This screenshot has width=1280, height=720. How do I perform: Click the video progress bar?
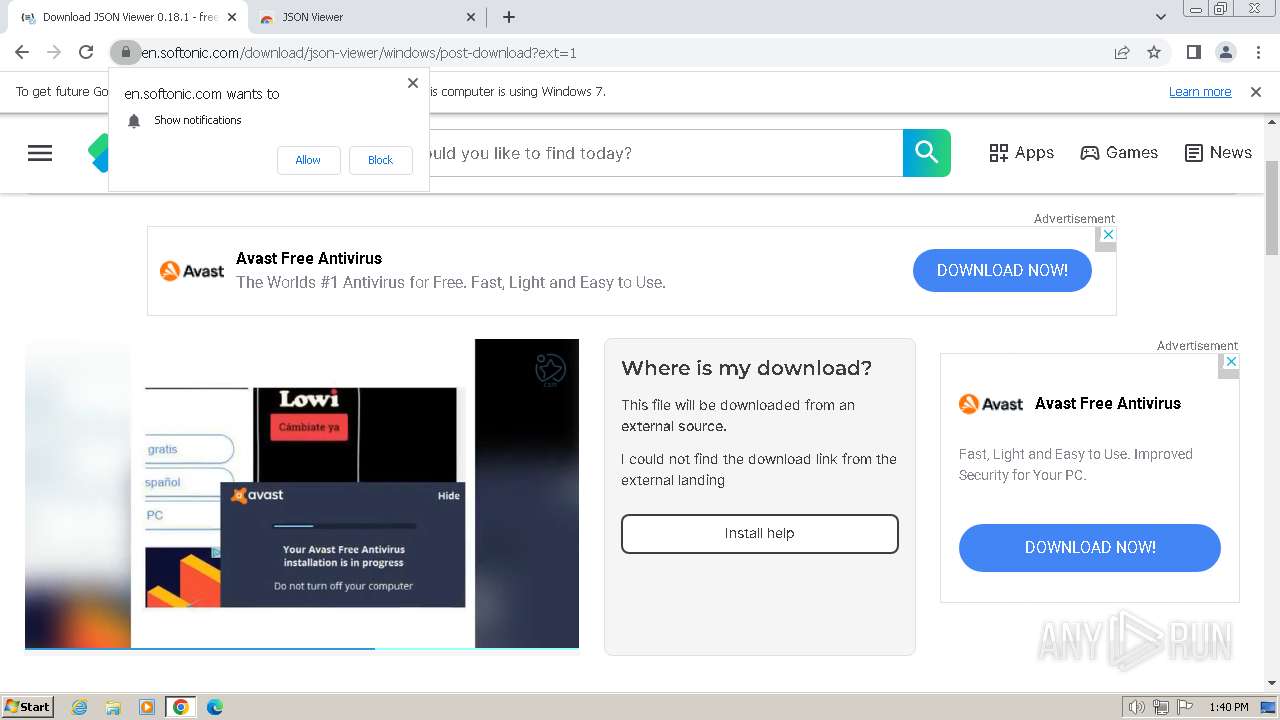click(302, 648)
